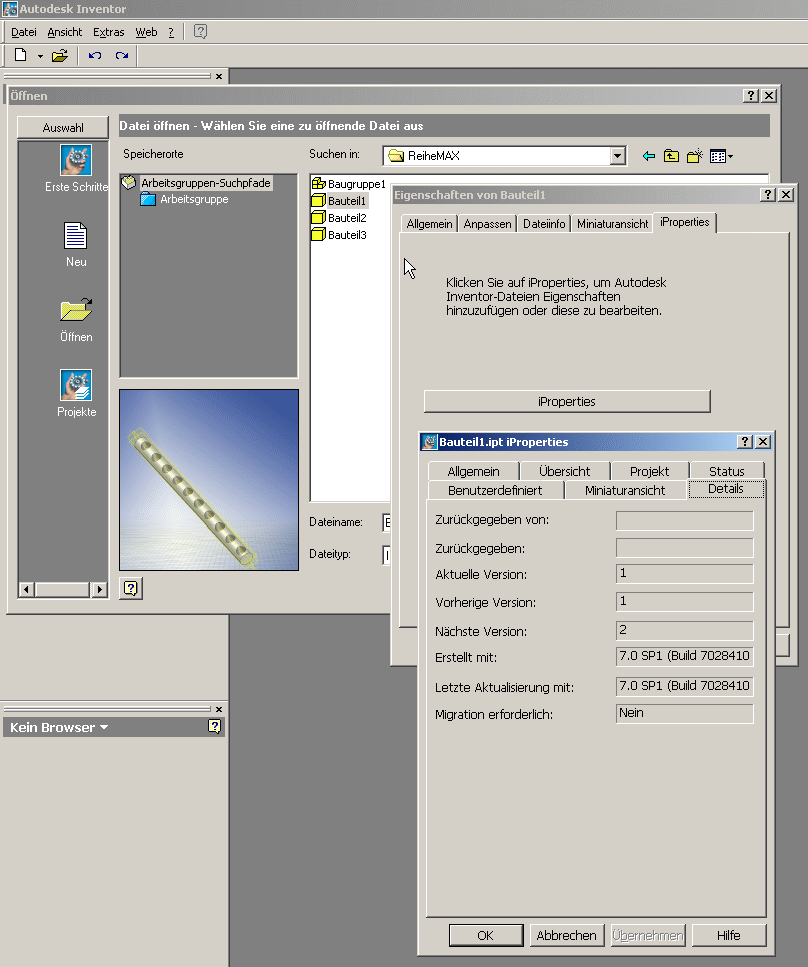Viewport: 808px width, 967px height.
Task: Switch to Miniaturansicht tab in iProperties dialog
Action: click(x=625, y=490)
